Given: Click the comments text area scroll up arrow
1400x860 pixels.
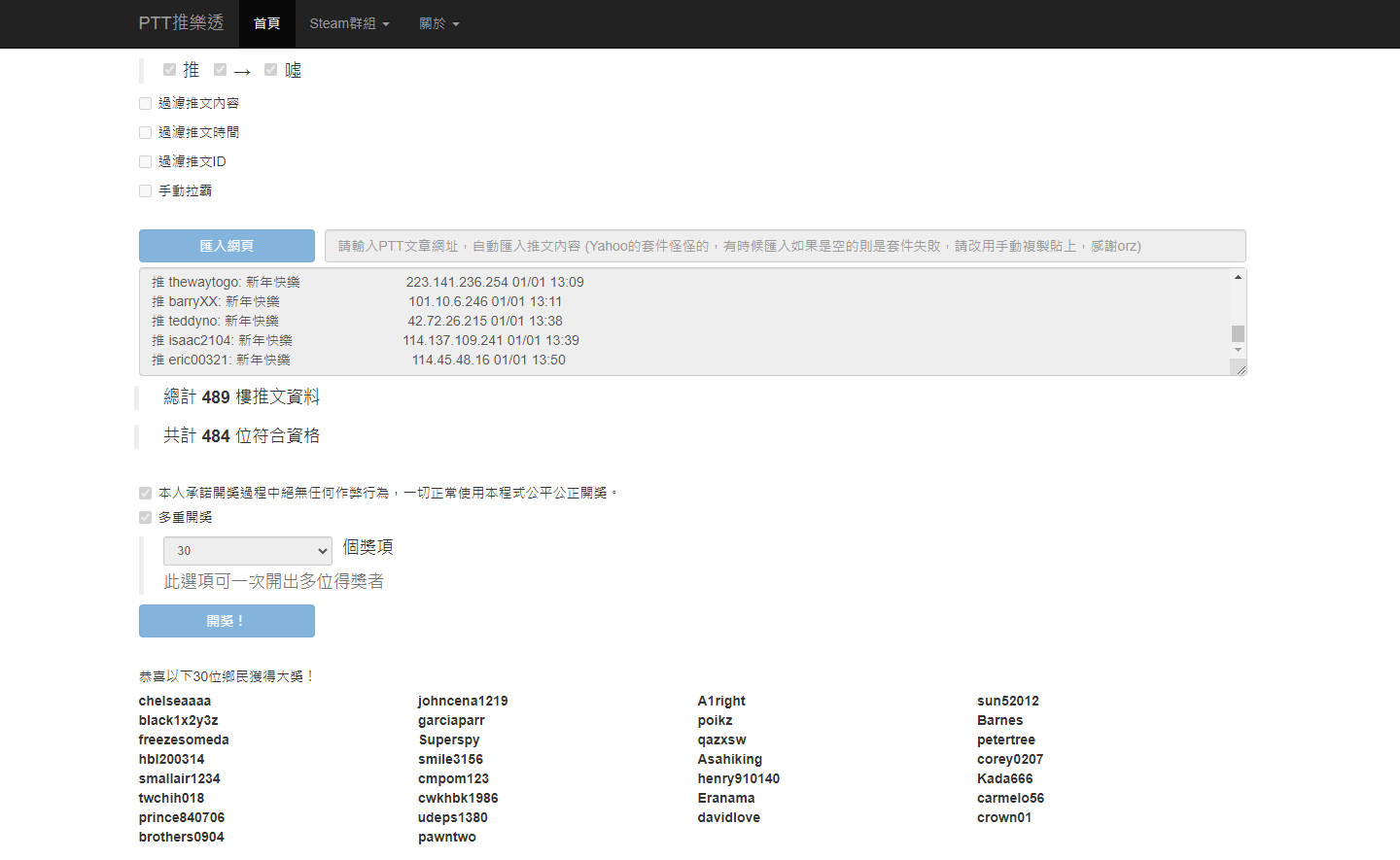Looking at the screenshot, I should pos(1238,277).
